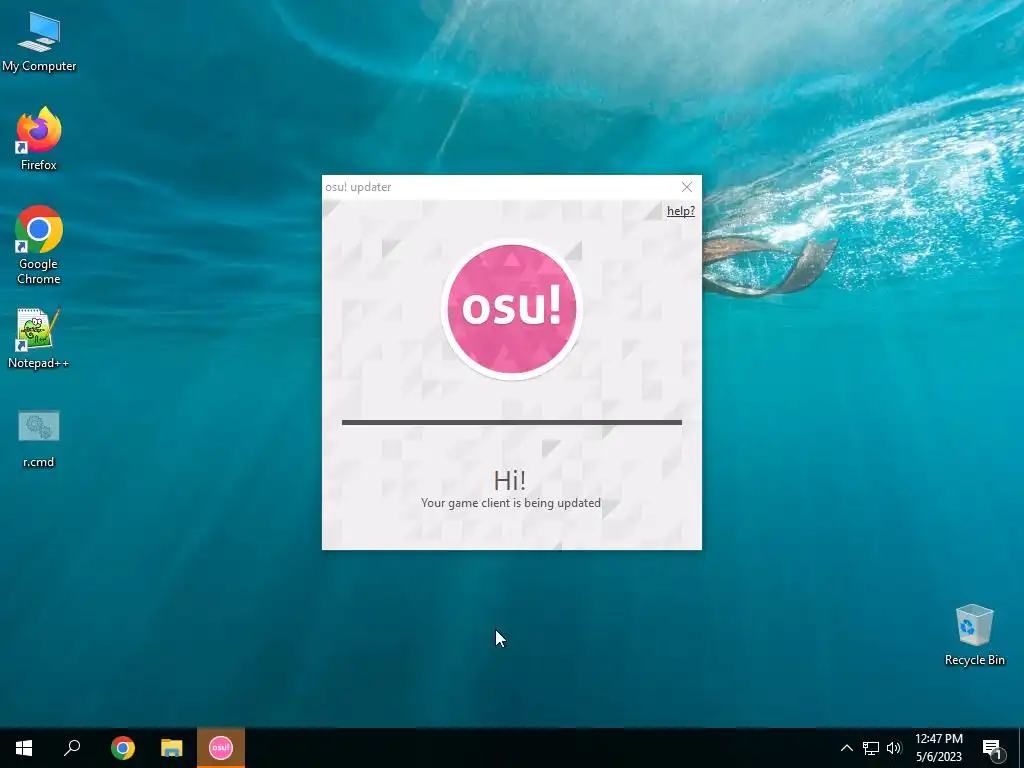Show hidden system tray icons
Viewport: 1024px width, 768px height.
846,748
